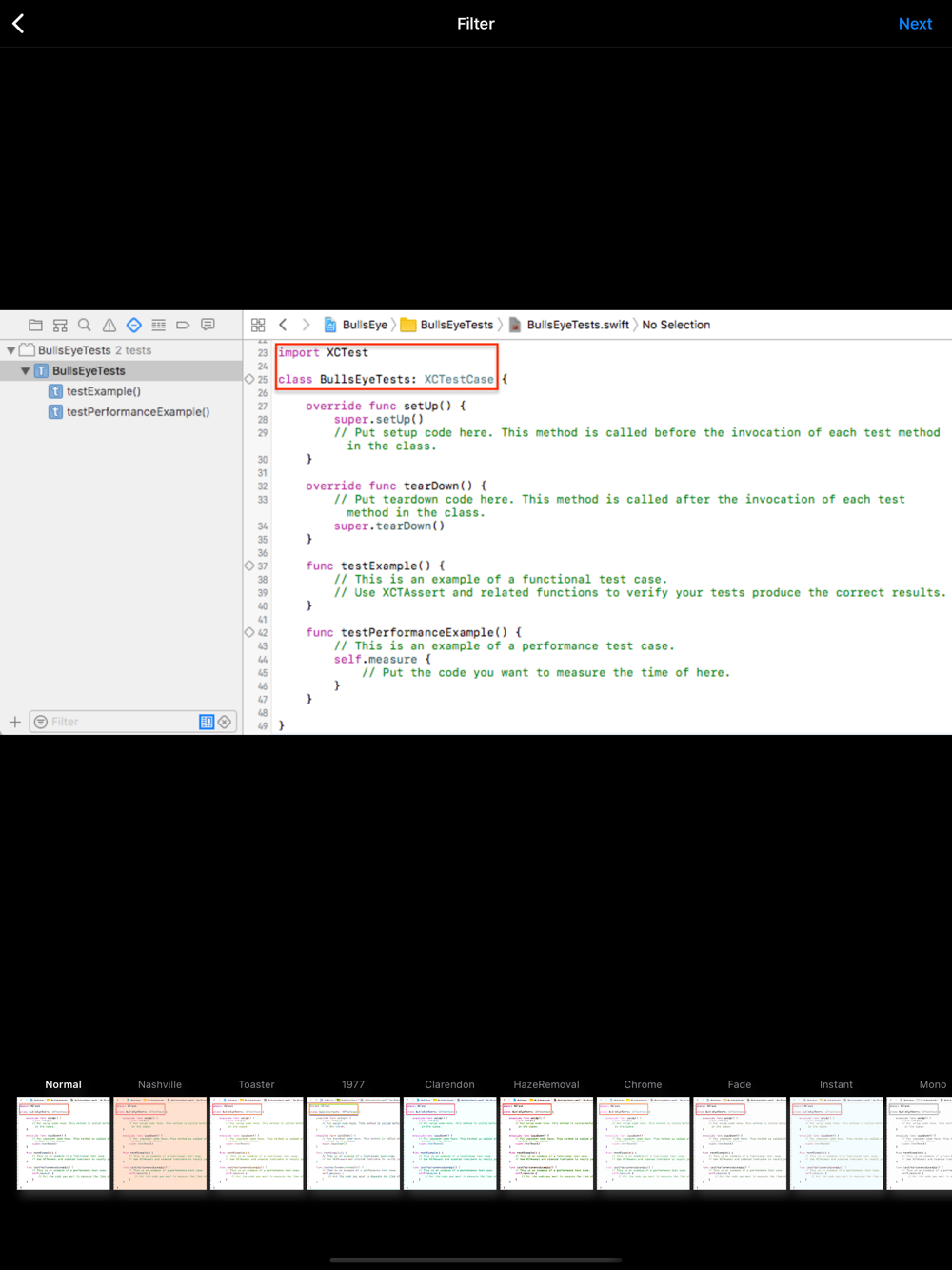Open the Find navigator magnifier icon

click(x=85, y=325)
